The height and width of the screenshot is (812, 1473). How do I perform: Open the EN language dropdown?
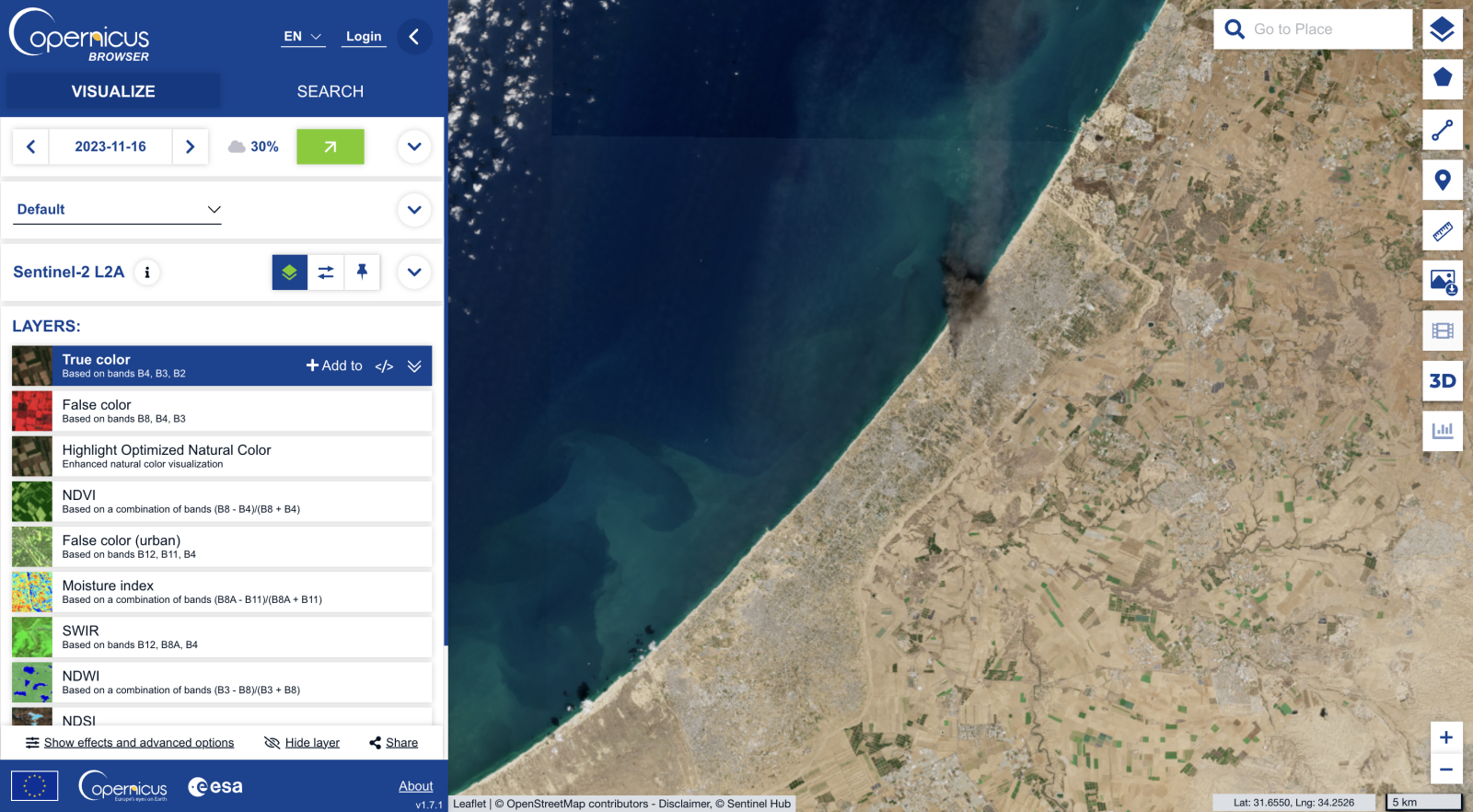click(x=303, y=37)
